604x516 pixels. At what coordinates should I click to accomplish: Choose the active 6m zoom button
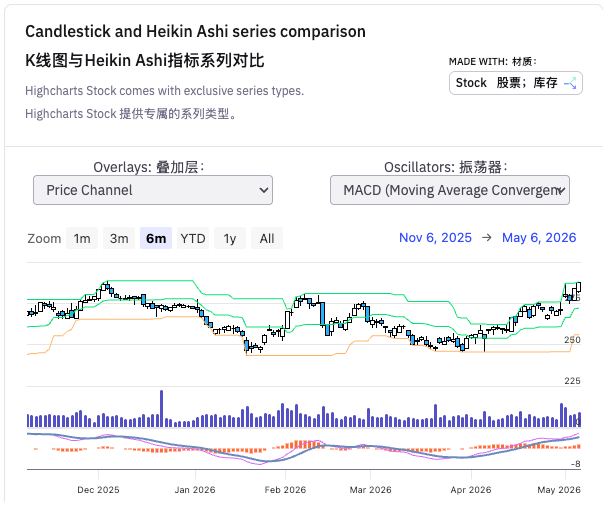(156, 238)
